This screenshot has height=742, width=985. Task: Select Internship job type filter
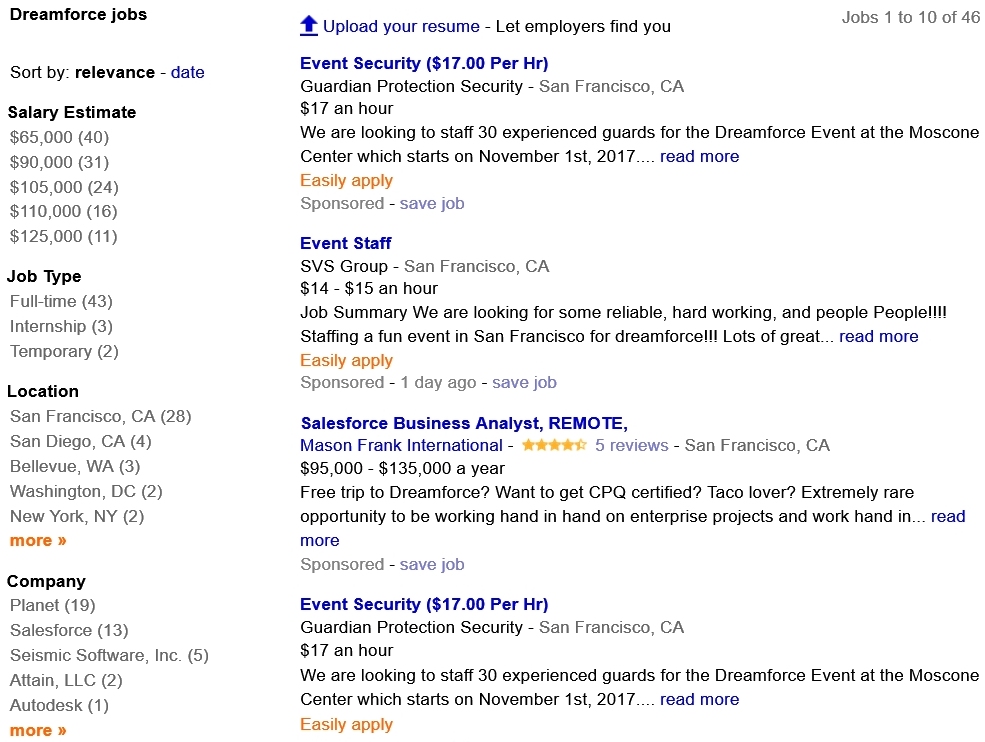[x=61, y=326]
